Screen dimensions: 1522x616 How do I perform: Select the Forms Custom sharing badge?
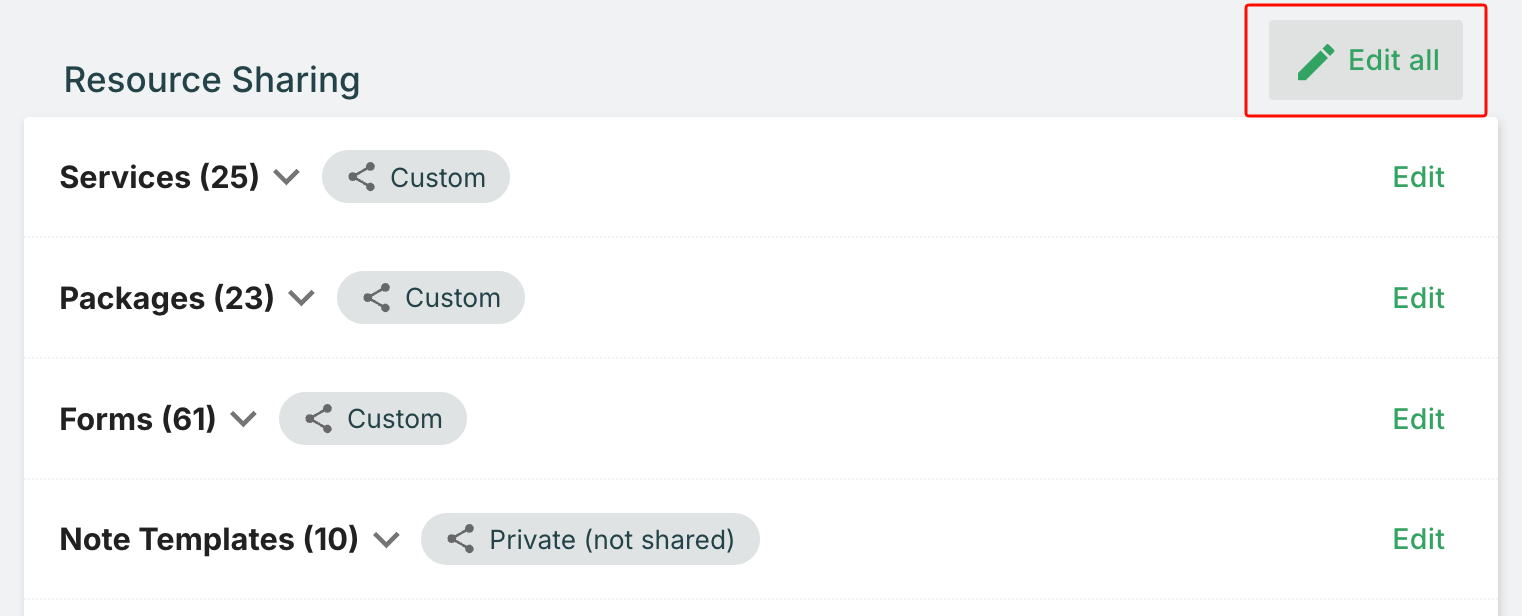click(373, 419)
